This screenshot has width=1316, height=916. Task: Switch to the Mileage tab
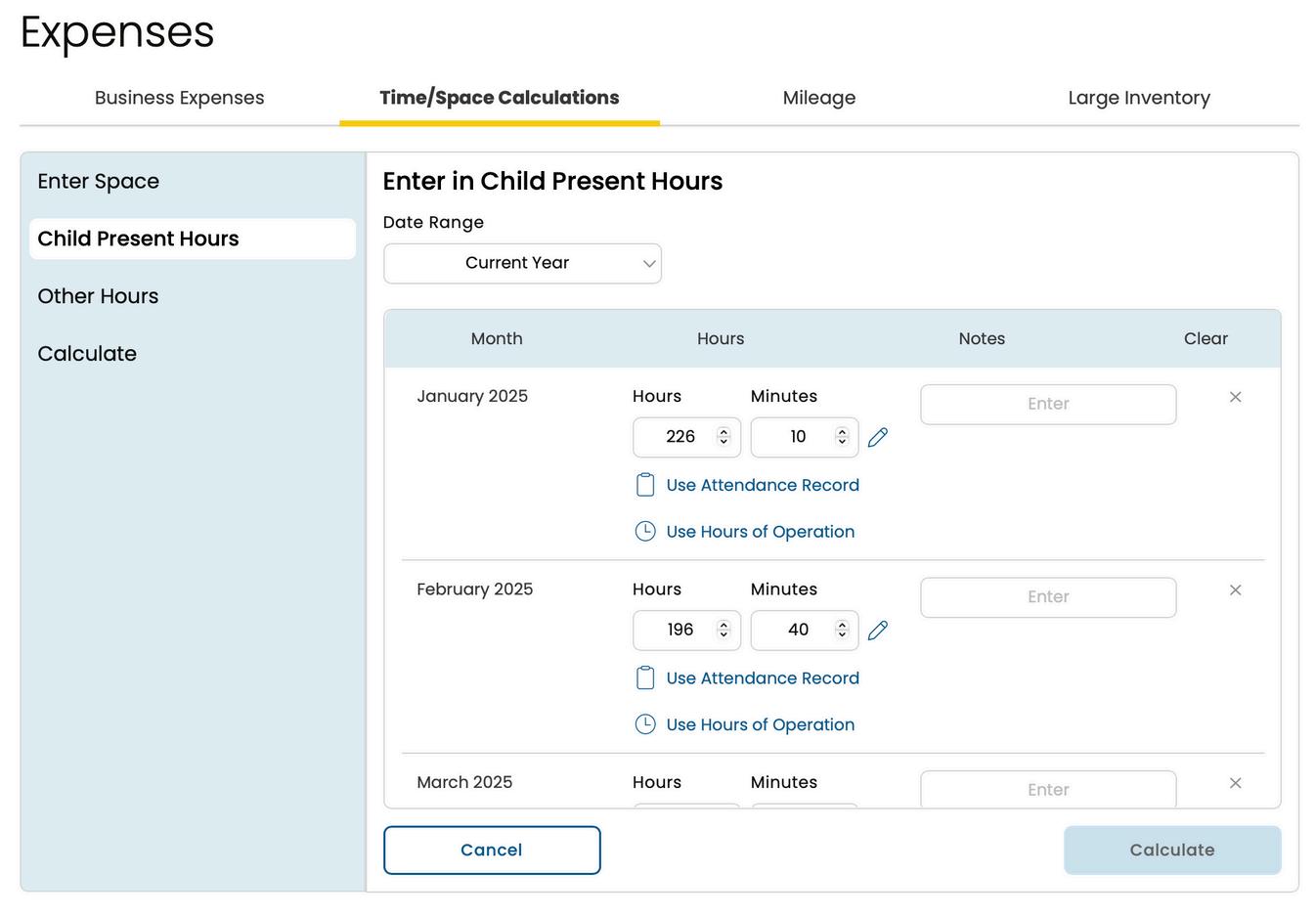click(819, 98)
